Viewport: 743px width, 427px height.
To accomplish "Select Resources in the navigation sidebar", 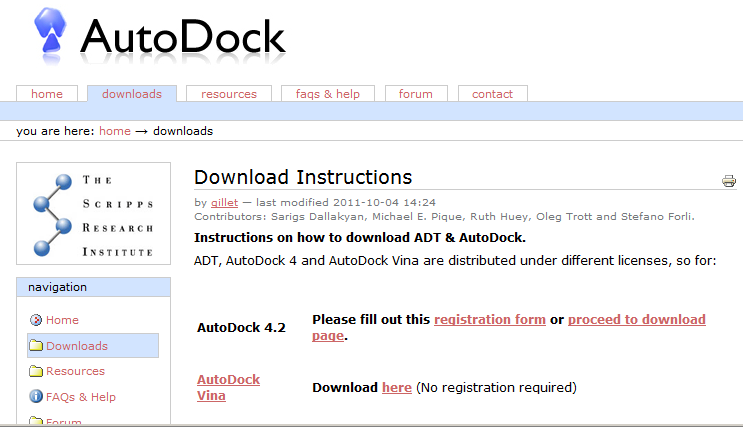I will pyautogui.click(x=75, y=371).
